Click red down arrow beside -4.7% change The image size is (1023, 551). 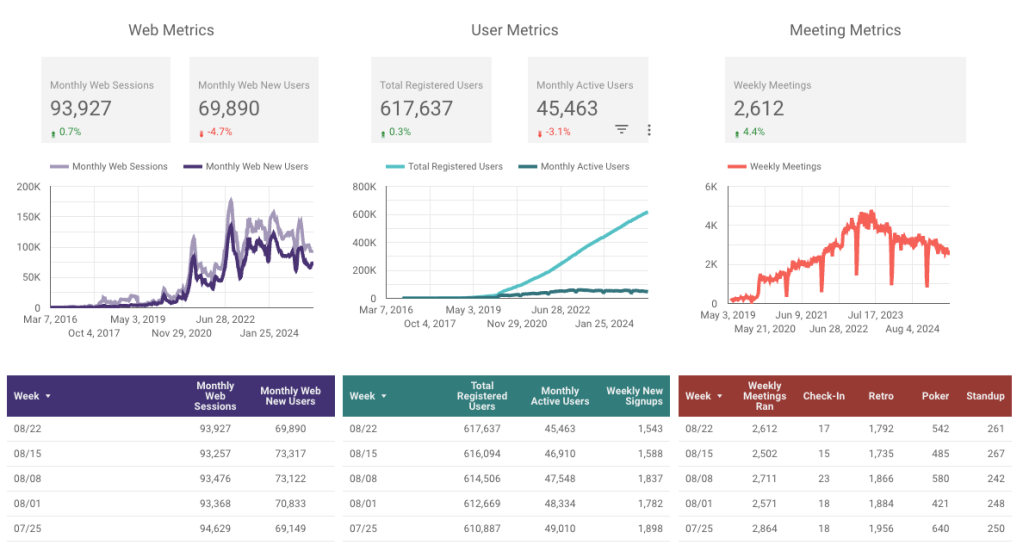click(201, 132)
